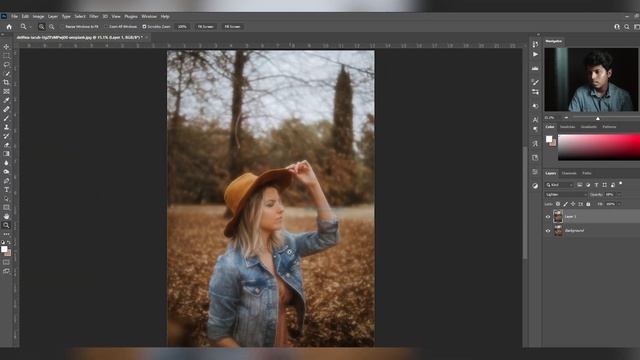640x360 pixels.
Task: Select the Blur tool
Action: (x=6, y=163)
